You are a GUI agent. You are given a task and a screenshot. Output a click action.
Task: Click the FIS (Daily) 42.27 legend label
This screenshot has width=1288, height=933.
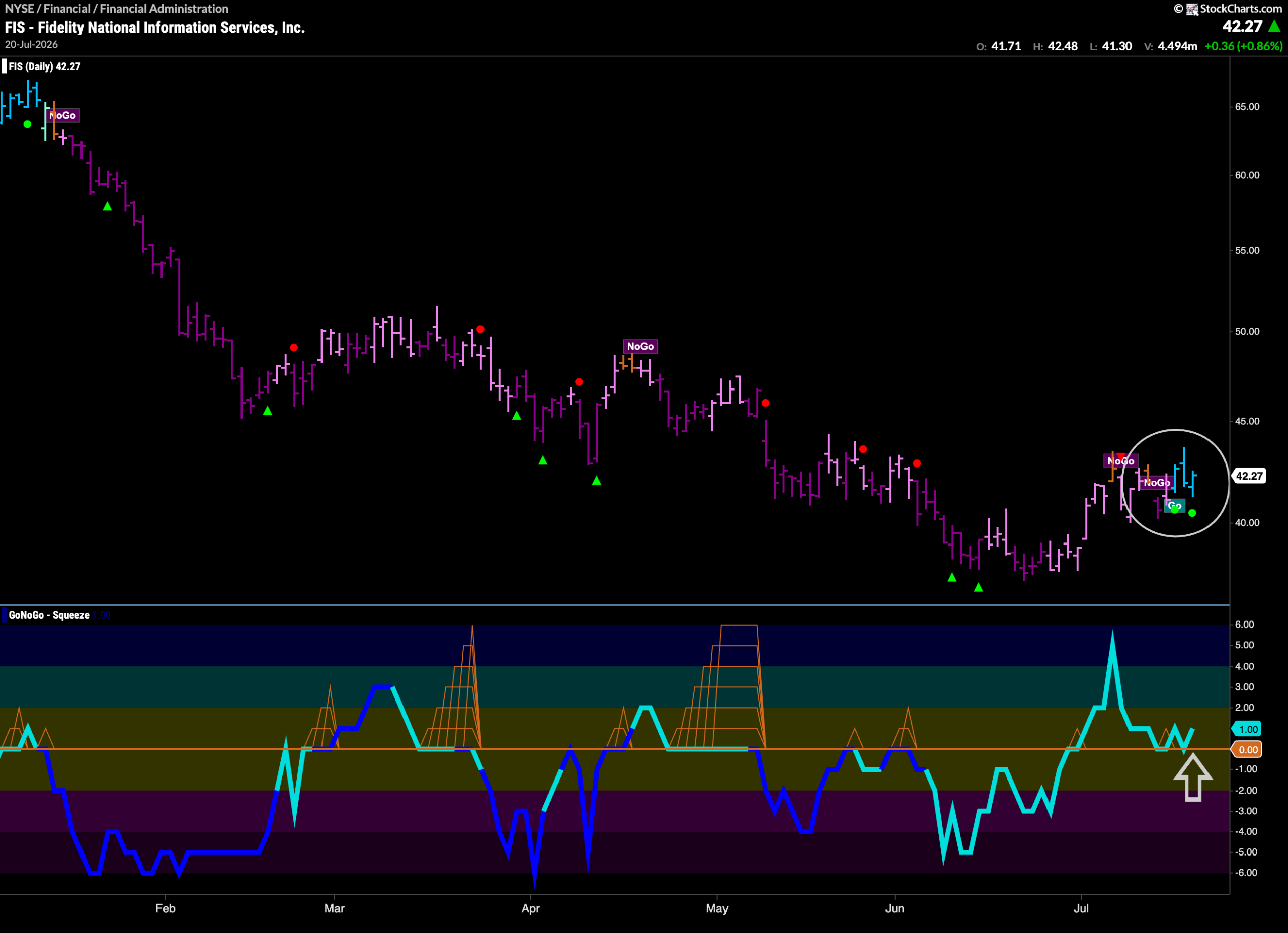click(x=45, y=66)
